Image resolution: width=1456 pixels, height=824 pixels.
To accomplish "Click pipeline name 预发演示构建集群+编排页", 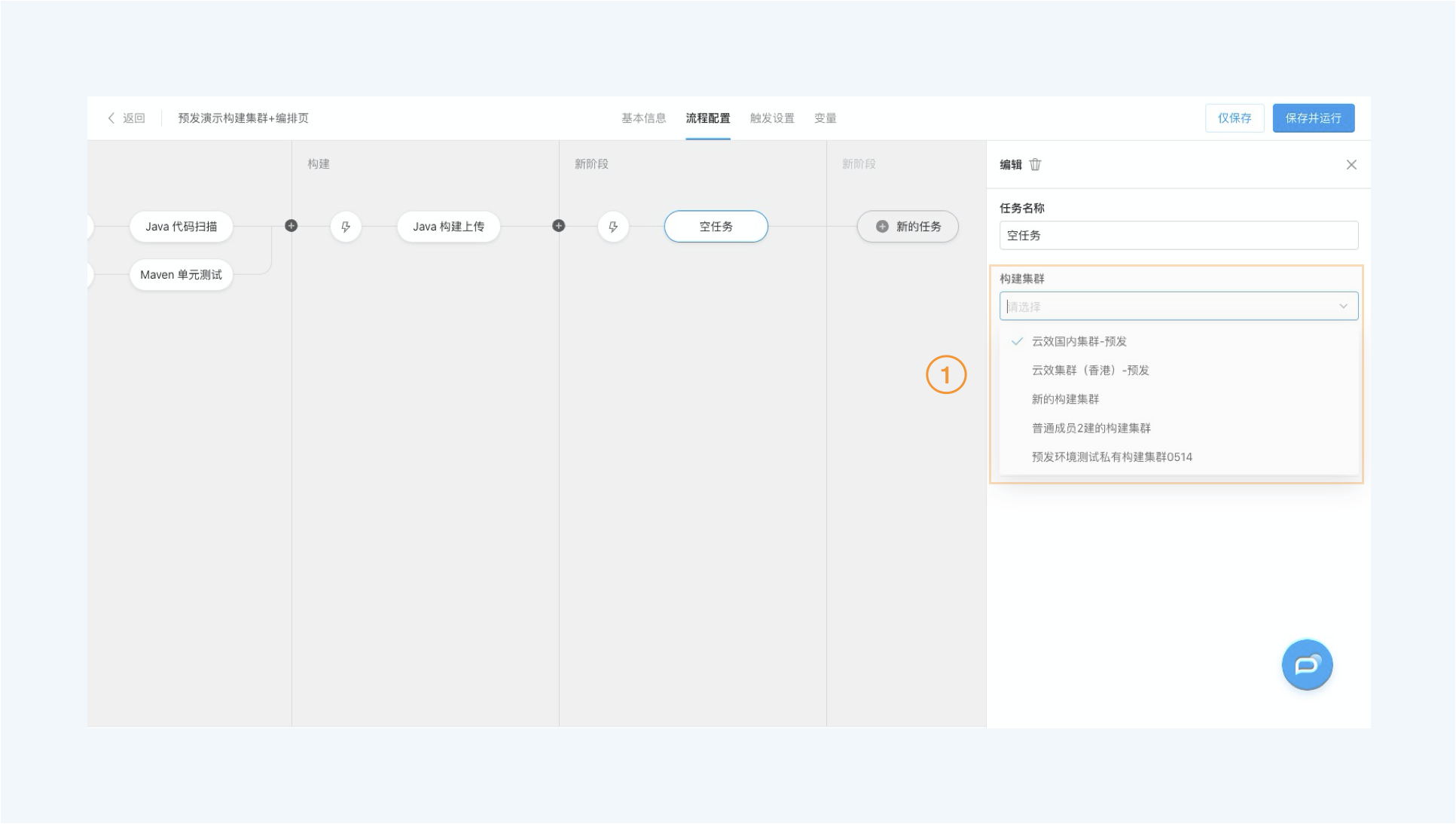I will pos(243,118).
